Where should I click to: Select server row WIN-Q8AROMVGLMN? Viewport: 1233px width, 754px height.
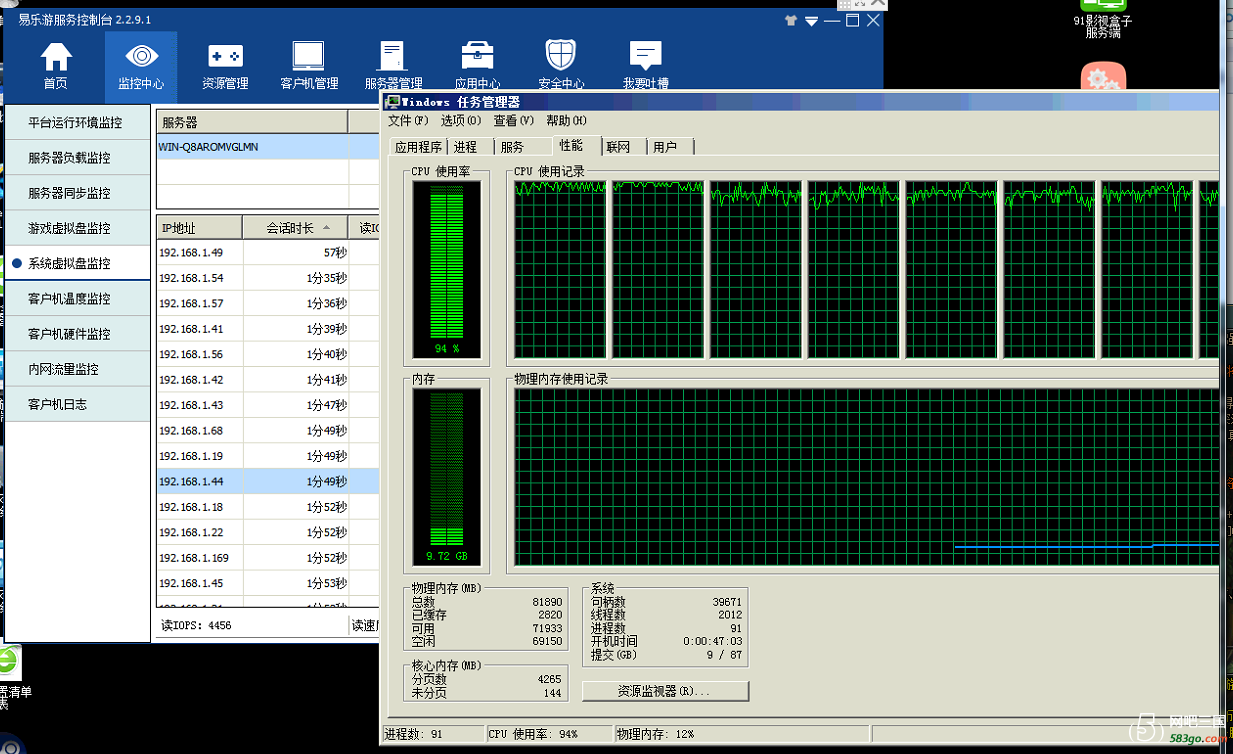point(268,147)
